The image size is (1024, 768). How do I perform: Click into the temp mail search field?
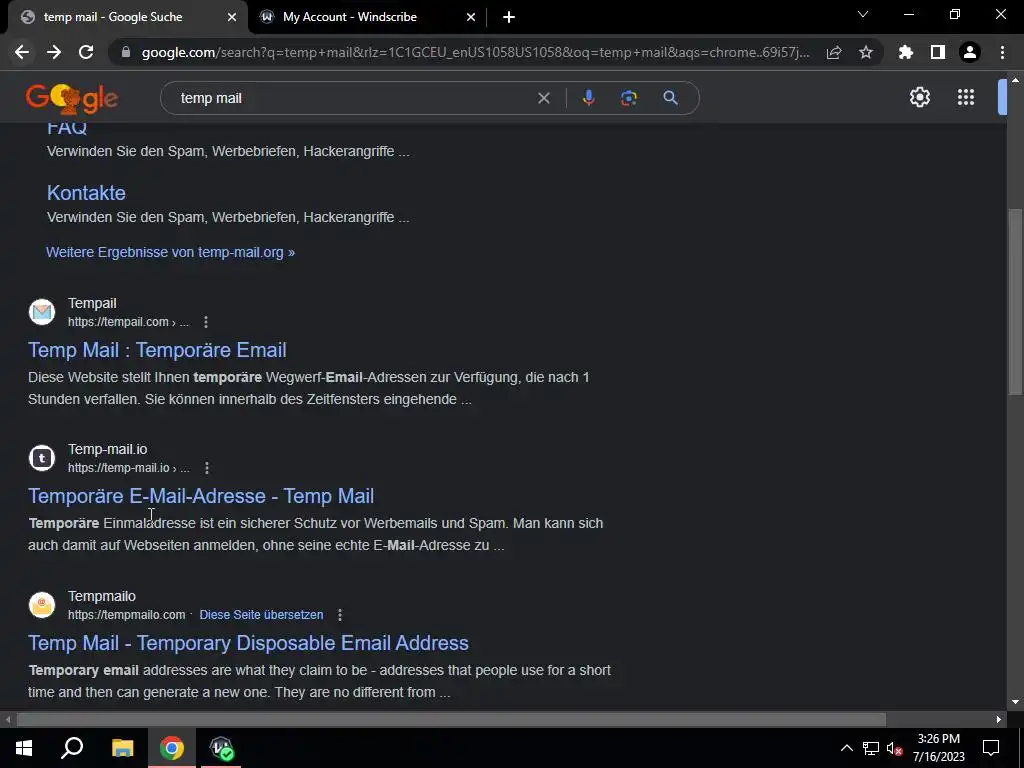coord(353,98)
